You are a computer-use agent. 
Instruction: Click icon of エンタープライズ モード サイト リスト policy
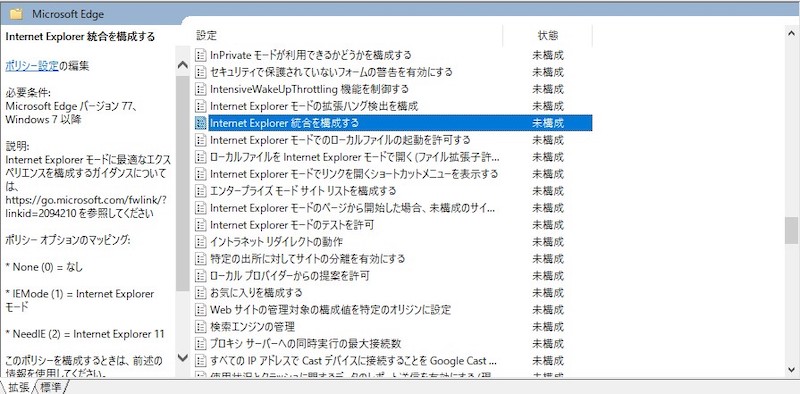point(201,191)
